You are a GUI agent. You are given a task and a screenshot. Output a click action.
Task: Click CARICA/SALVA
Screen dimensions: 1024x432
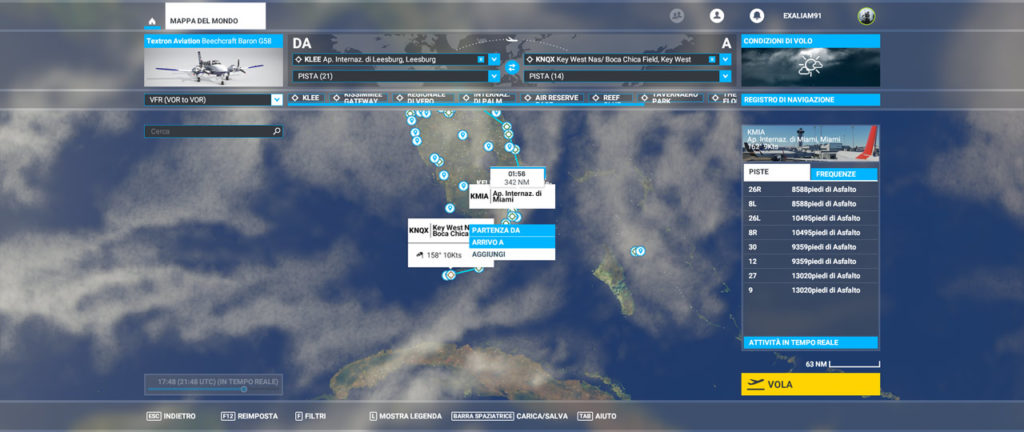pyautogui.click(x=509, y=416)
